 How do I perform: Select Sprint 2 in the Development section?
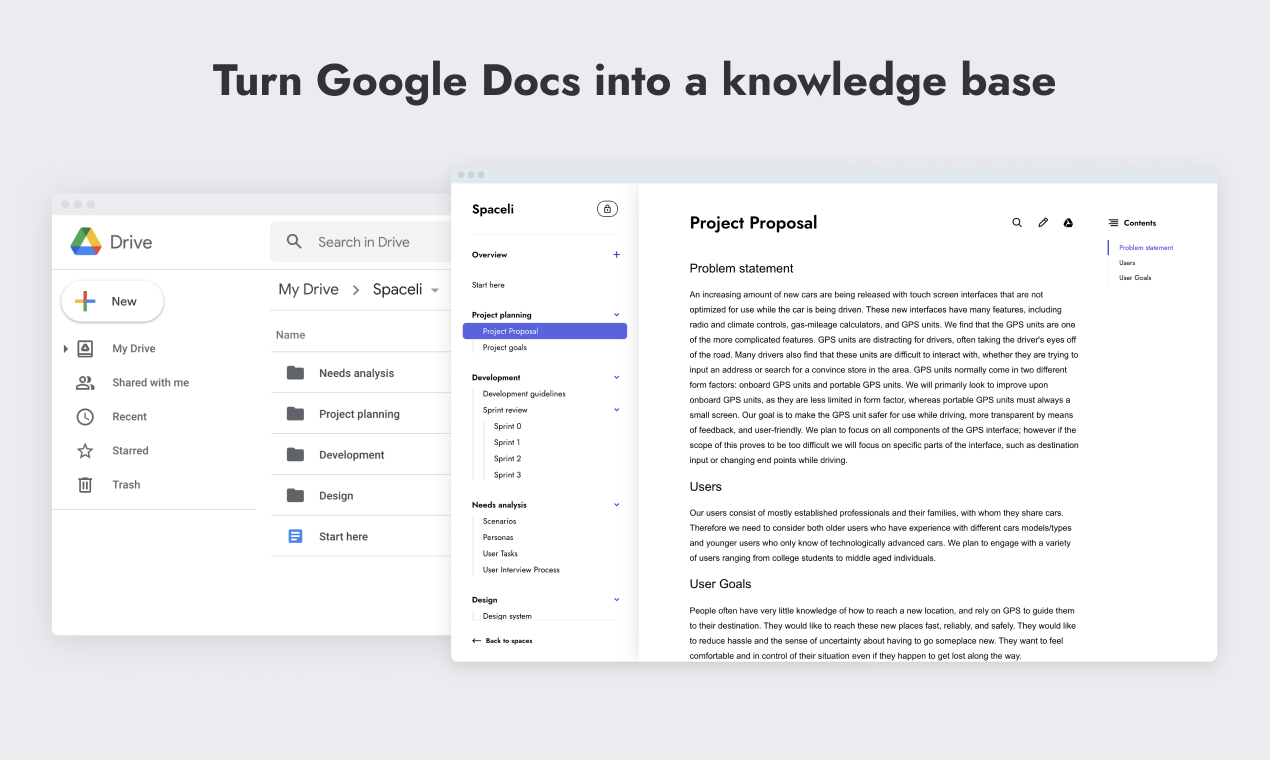click(508, 458)
